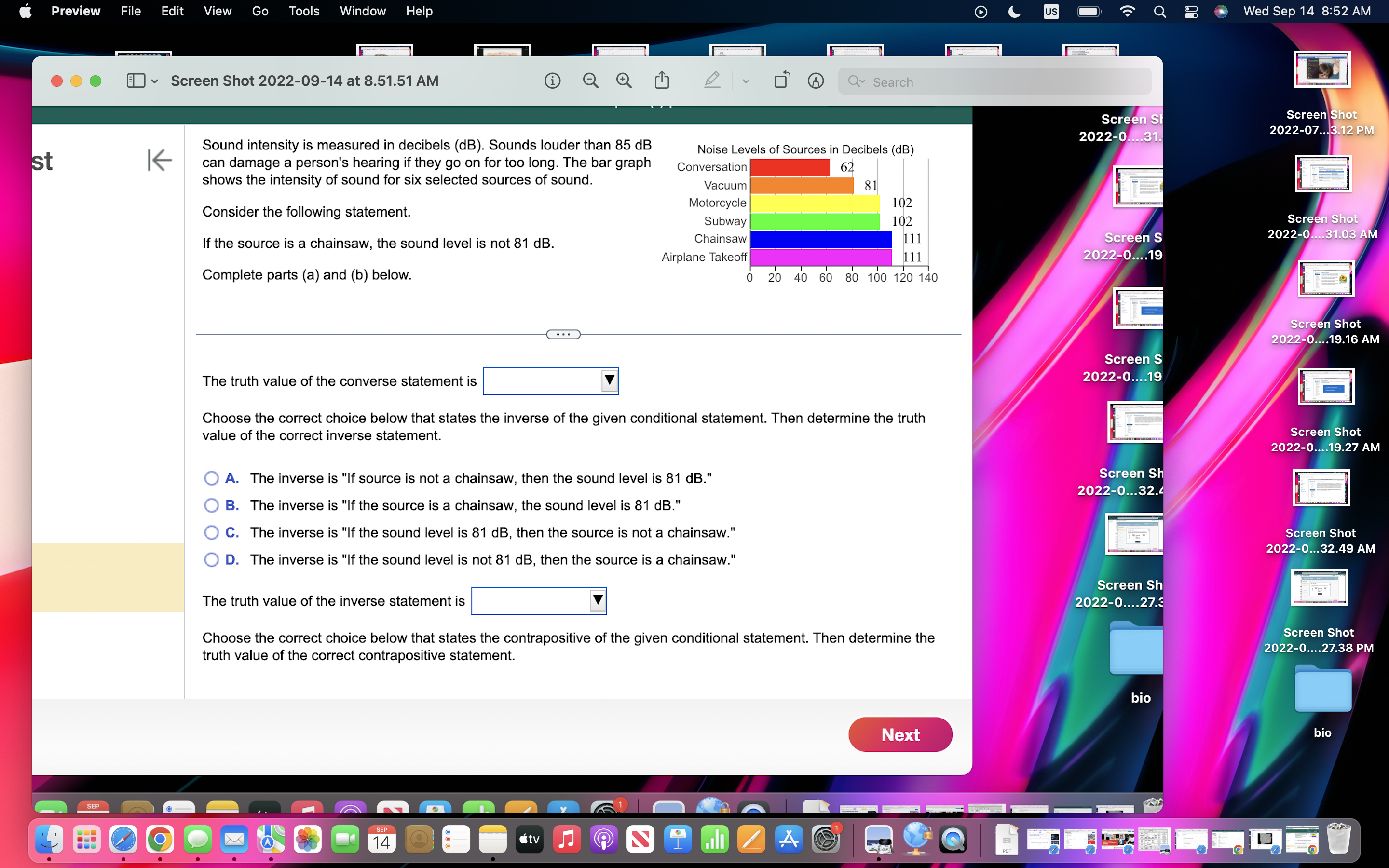Open the Tools menu
The height and width of the screenshot is (868, 1389).
[x=304, y=11]
